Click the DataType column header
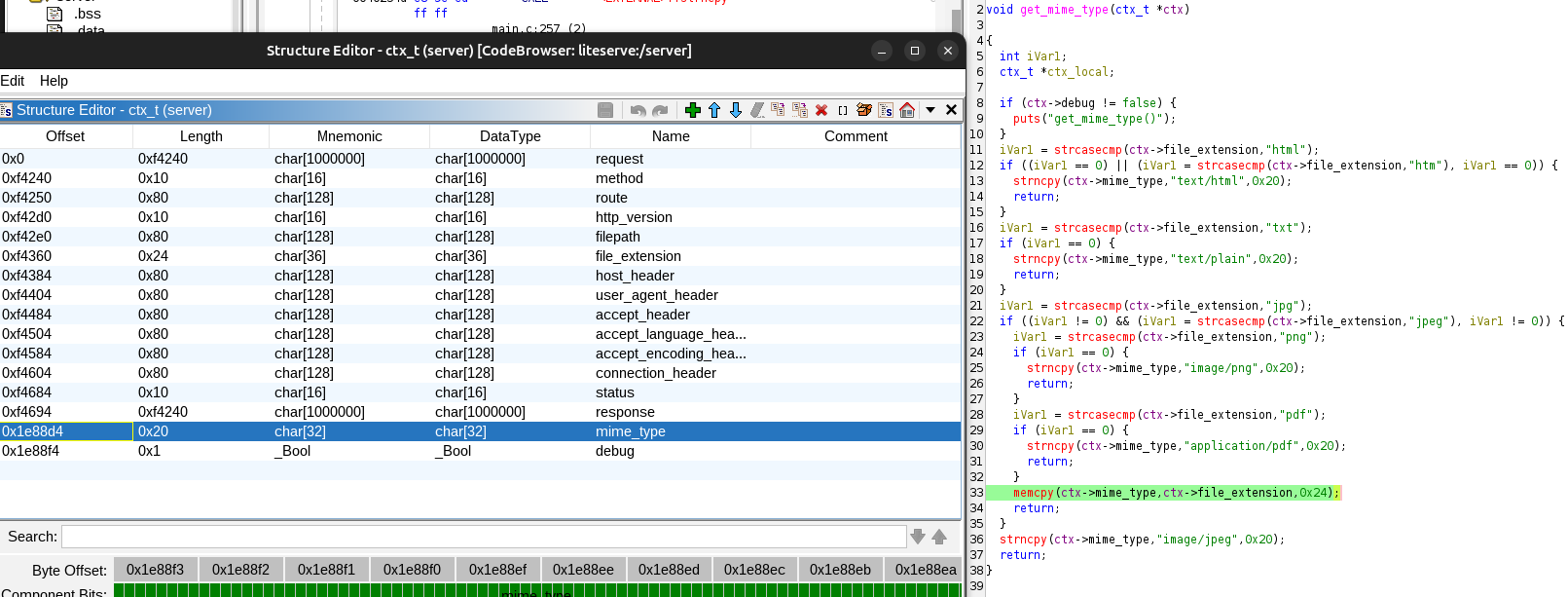The width and height of the screenshot is (1568, 597). point(510,136)
